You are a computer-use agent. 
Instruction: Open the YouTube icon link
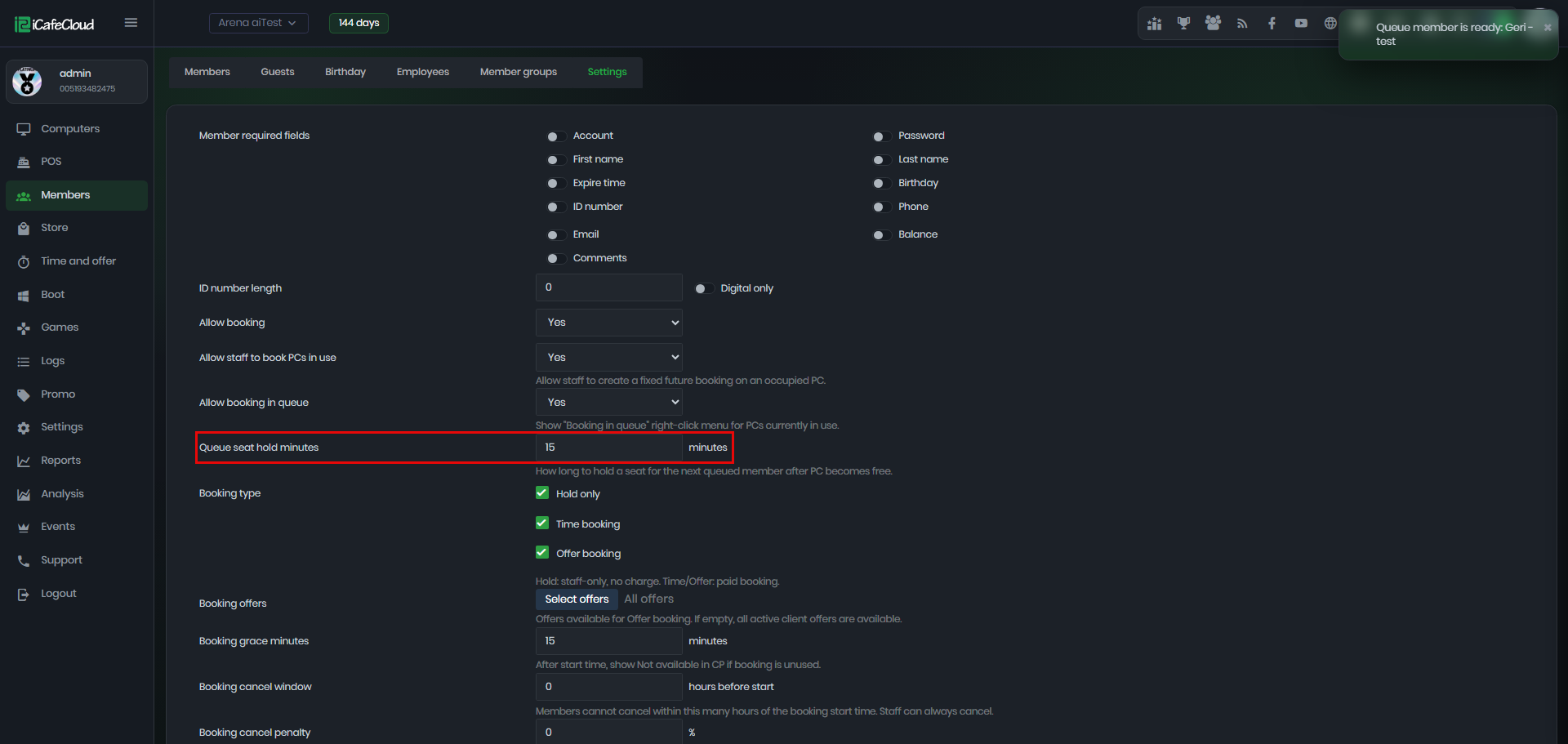1301,23
